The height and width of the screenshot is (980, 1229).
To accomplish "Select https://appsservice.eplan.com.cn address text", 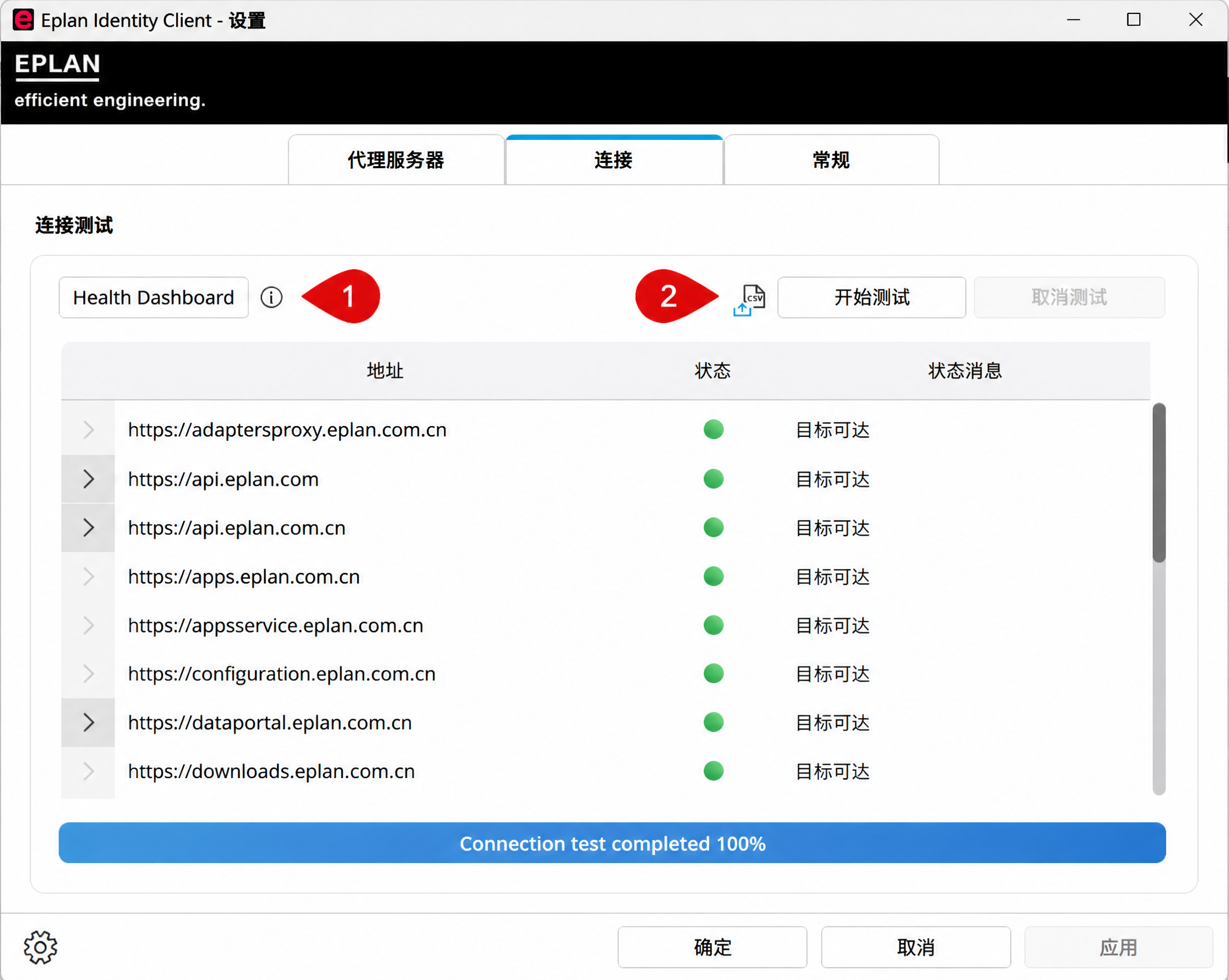I will click(x=276, y=625).
